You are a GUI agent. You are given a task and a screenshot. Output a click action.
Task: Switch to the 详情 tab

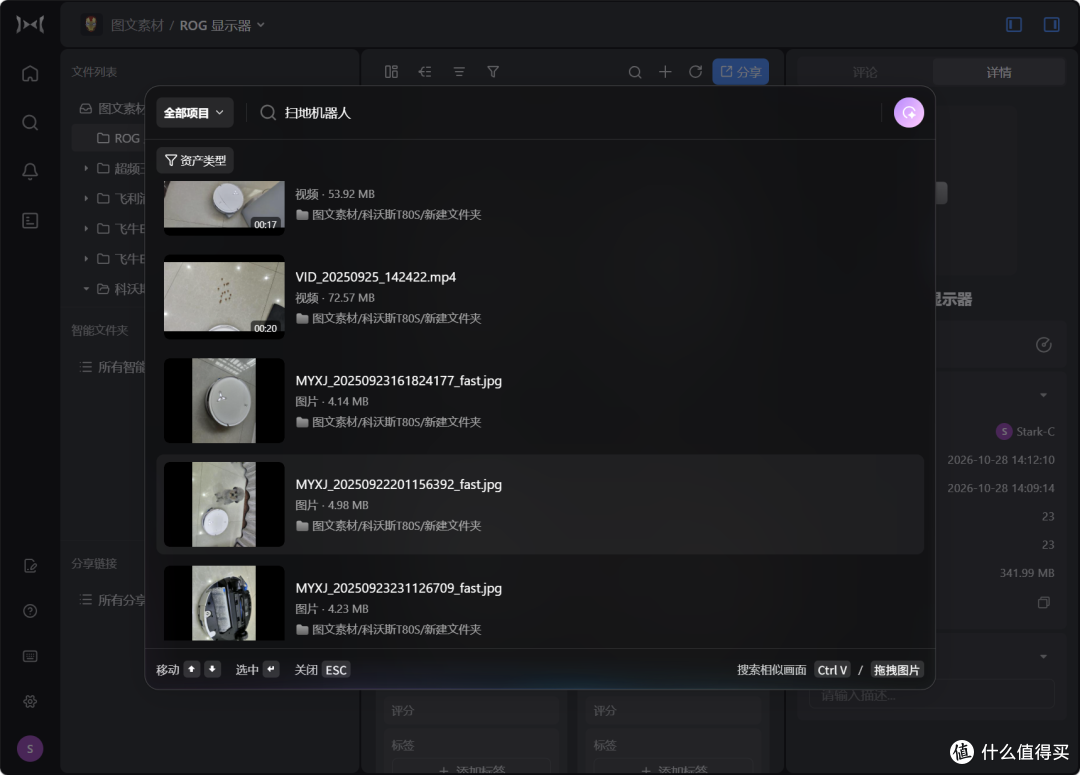999,72
